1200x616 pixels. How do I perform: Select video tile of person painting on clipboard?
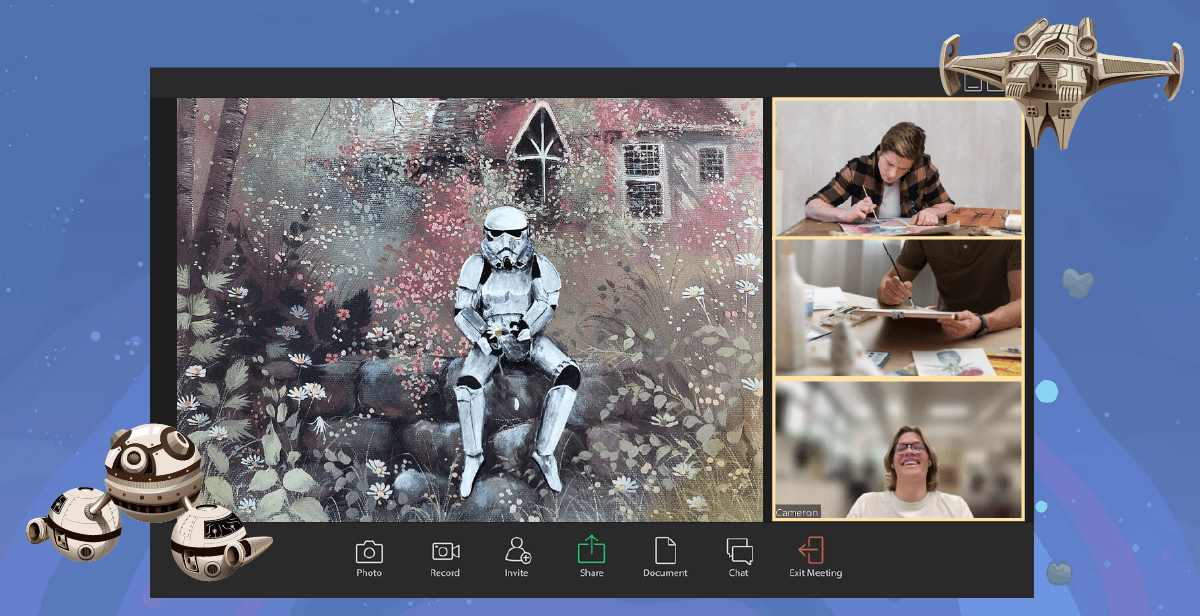coord(898,309)
